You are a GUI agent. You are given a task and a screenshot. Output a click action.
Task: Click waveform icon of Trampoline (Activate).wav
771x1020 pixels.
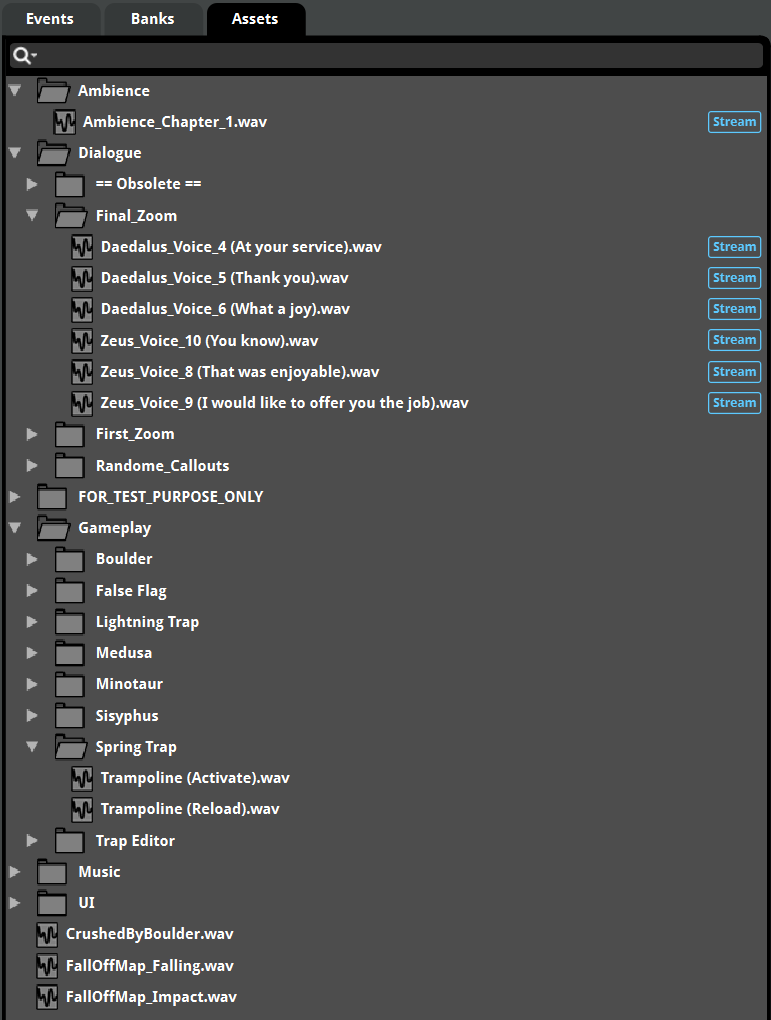coord(82,777)
